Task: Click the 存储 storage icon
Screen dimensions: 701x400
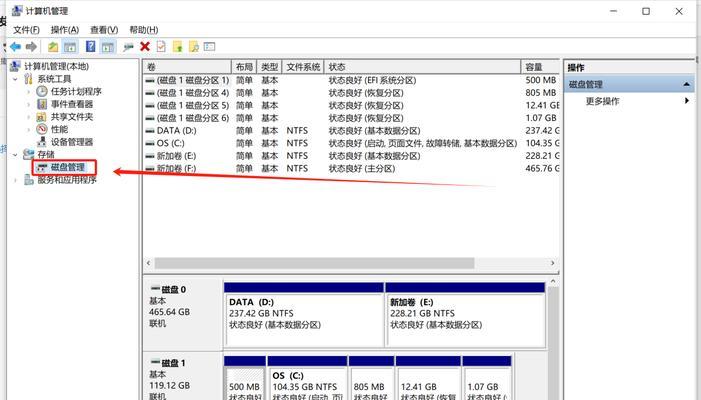Action: click(29, 154)
